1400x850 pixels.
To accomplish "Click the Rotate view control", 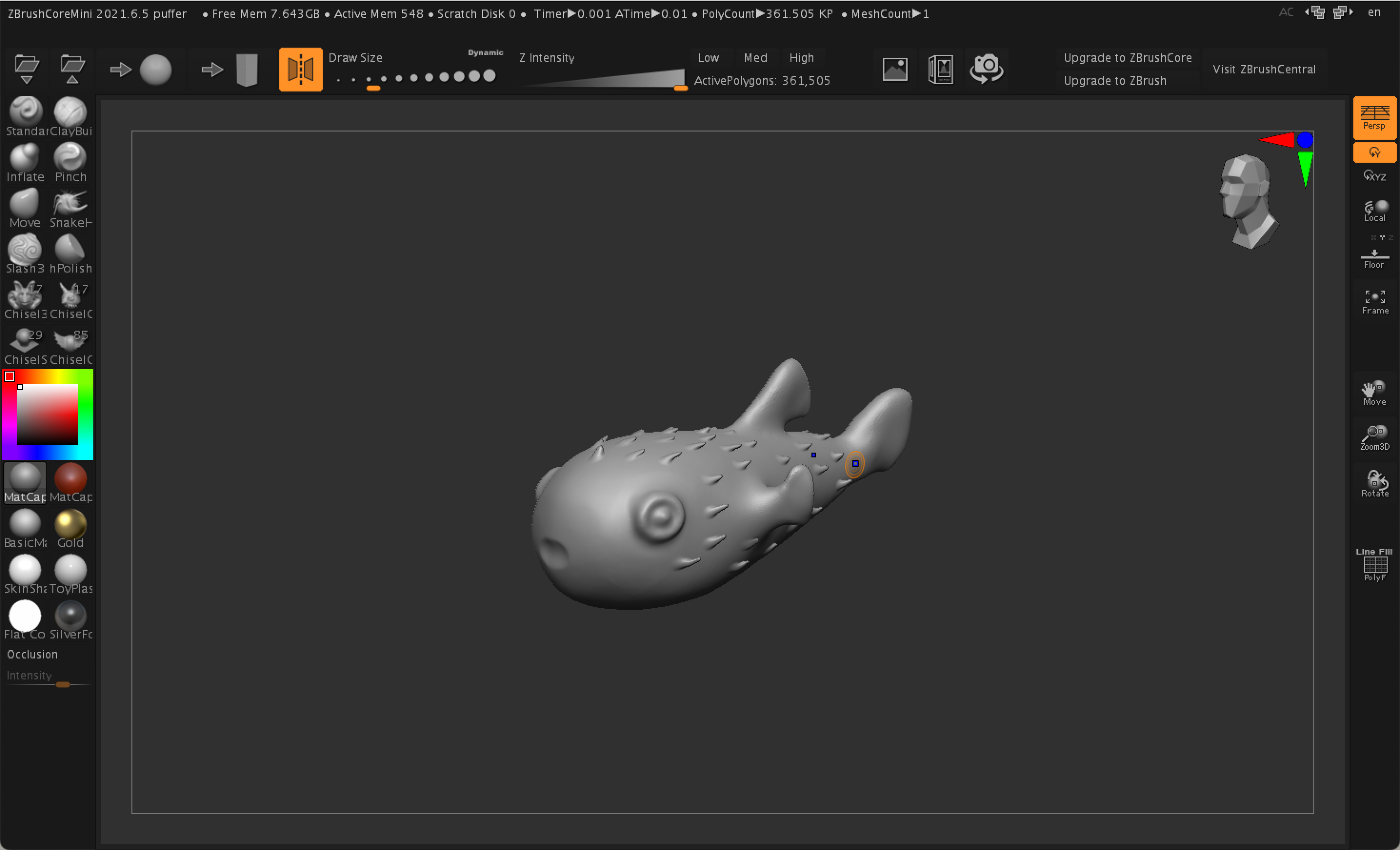I will pyautogui.click(x=1374, y=484).
